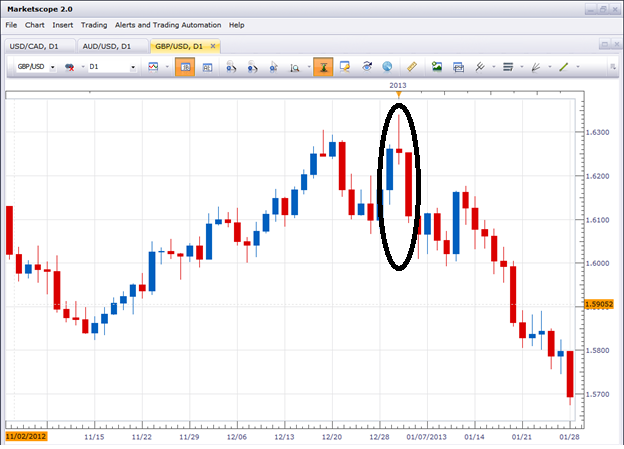Click the orange 2013 year marker
Viewport: 624px width, 449px height.
click(x=398, y=95)
